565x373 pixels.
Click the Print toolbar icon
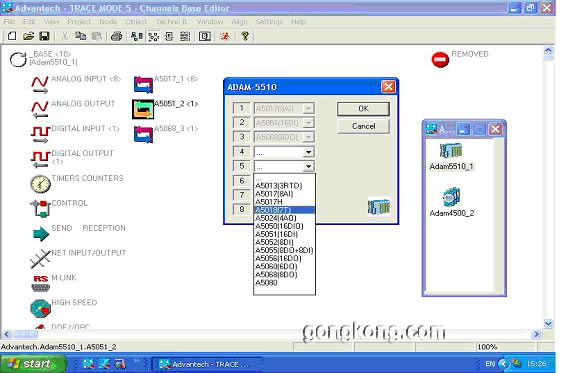[116, 36]
